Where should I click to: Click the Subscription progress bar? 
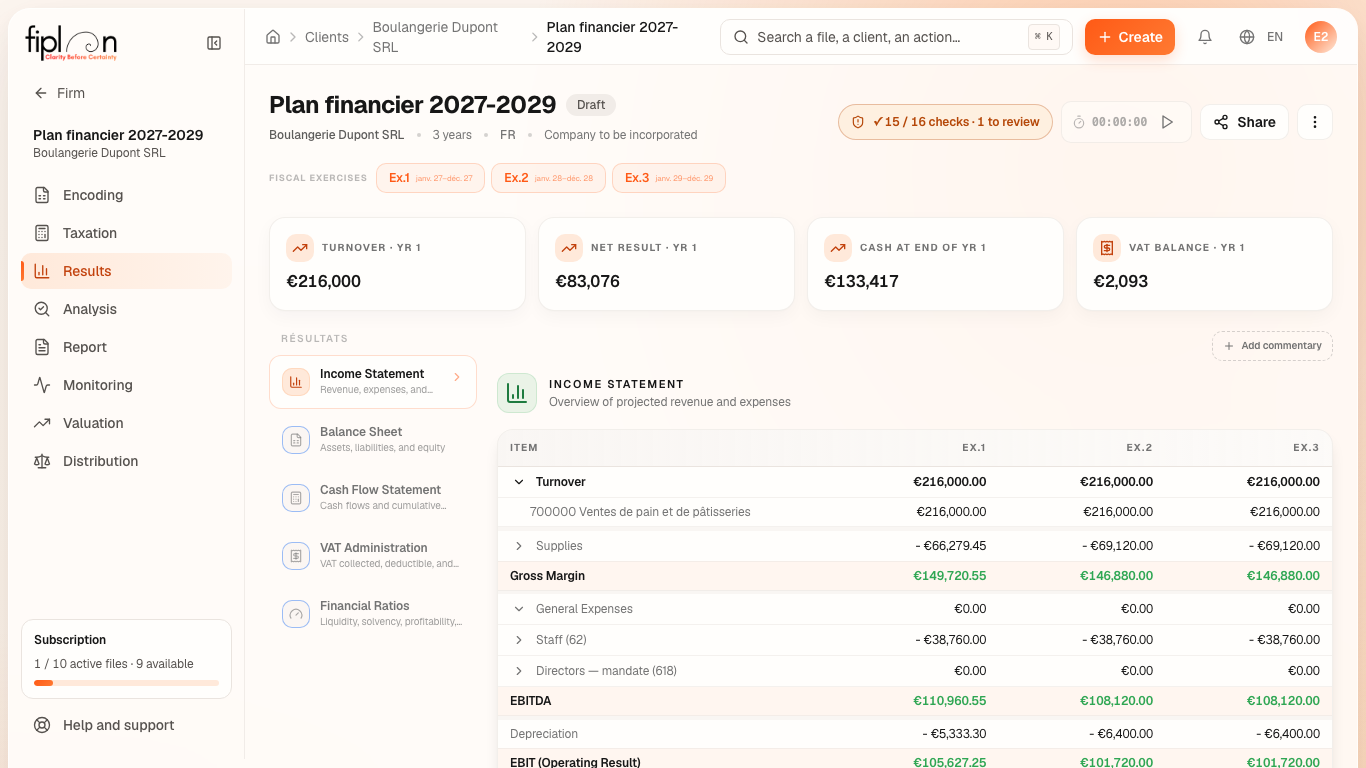coord(126,683)
